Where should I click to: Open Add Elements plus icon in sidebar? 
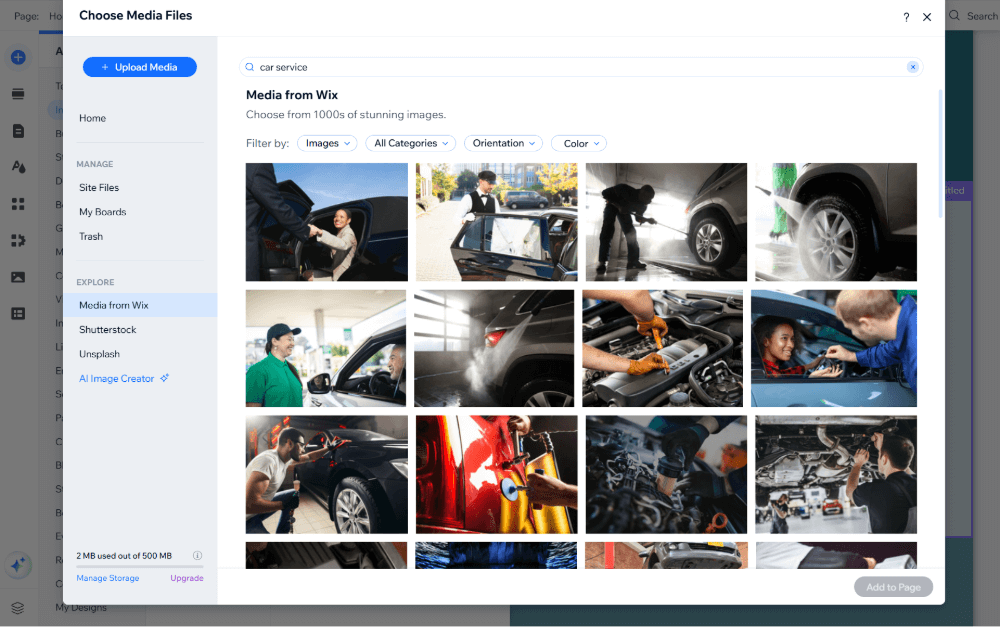(18, 57)
